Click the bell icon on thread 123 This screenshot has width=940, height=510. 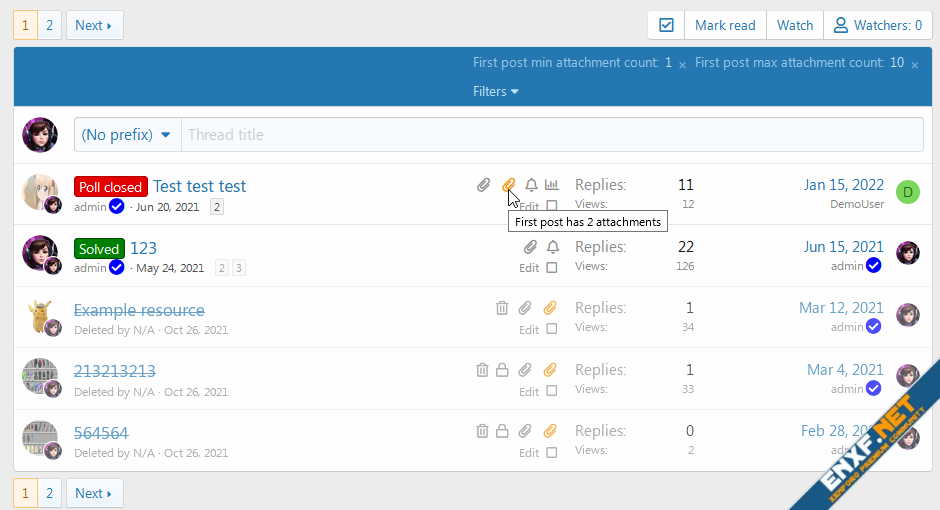pyautogui.click(x=552, y=247)
